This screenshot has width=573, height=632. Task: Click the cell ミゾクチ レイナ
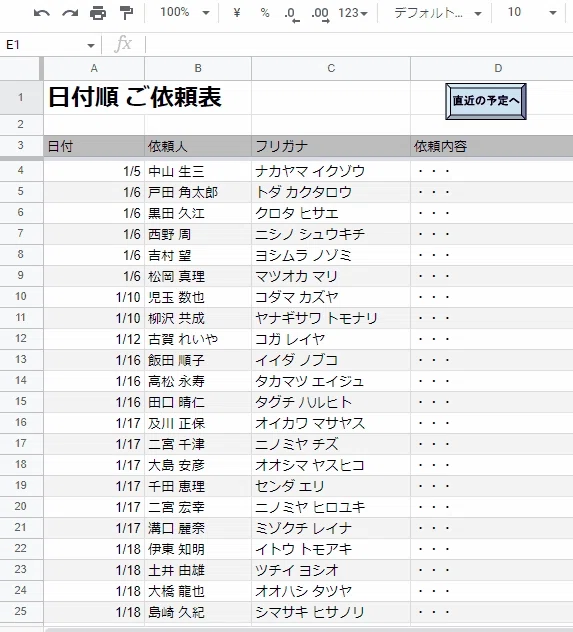(x=331, y=528)
